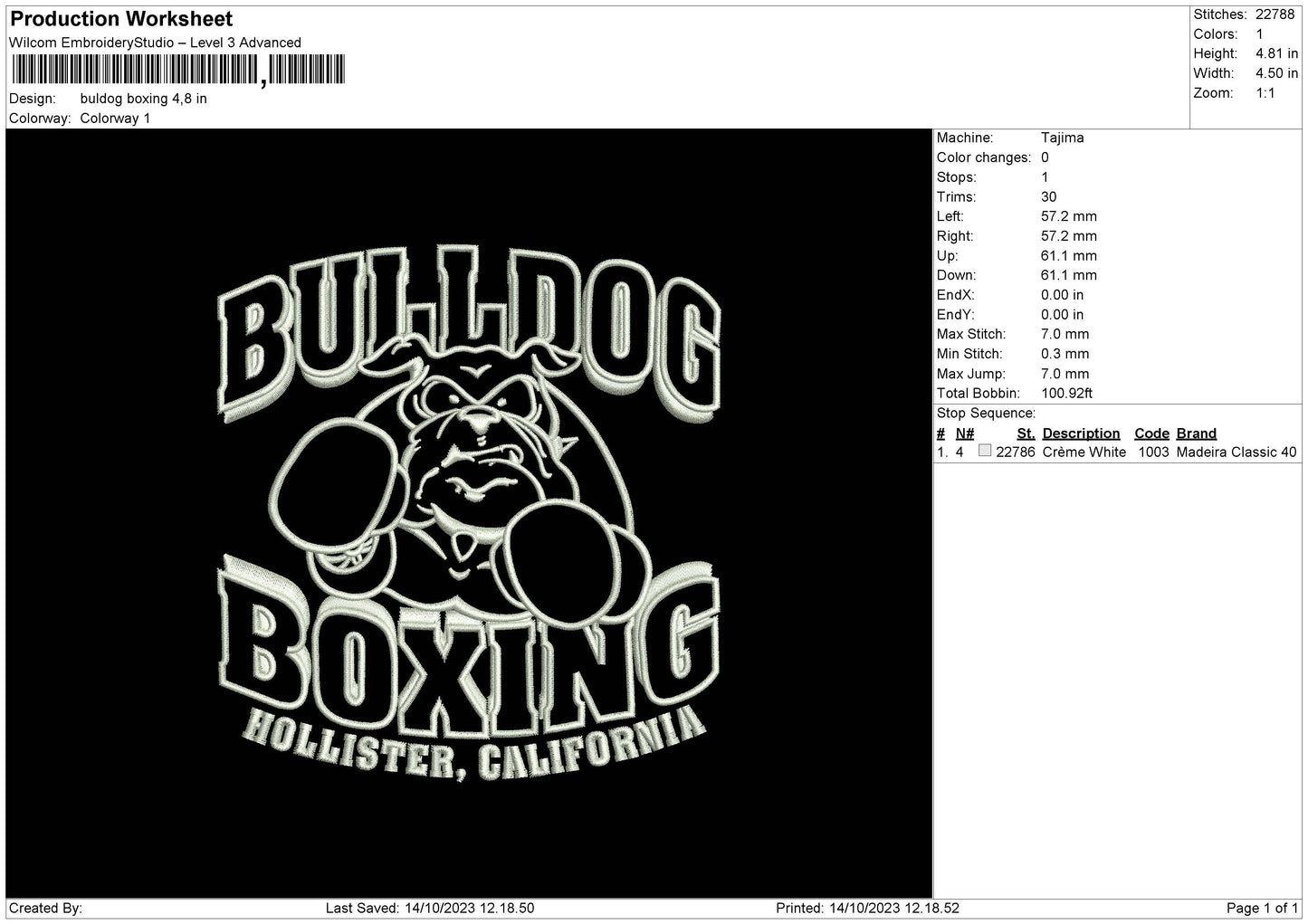Select the 'Production Worksheet' heading

coord(121,19)
